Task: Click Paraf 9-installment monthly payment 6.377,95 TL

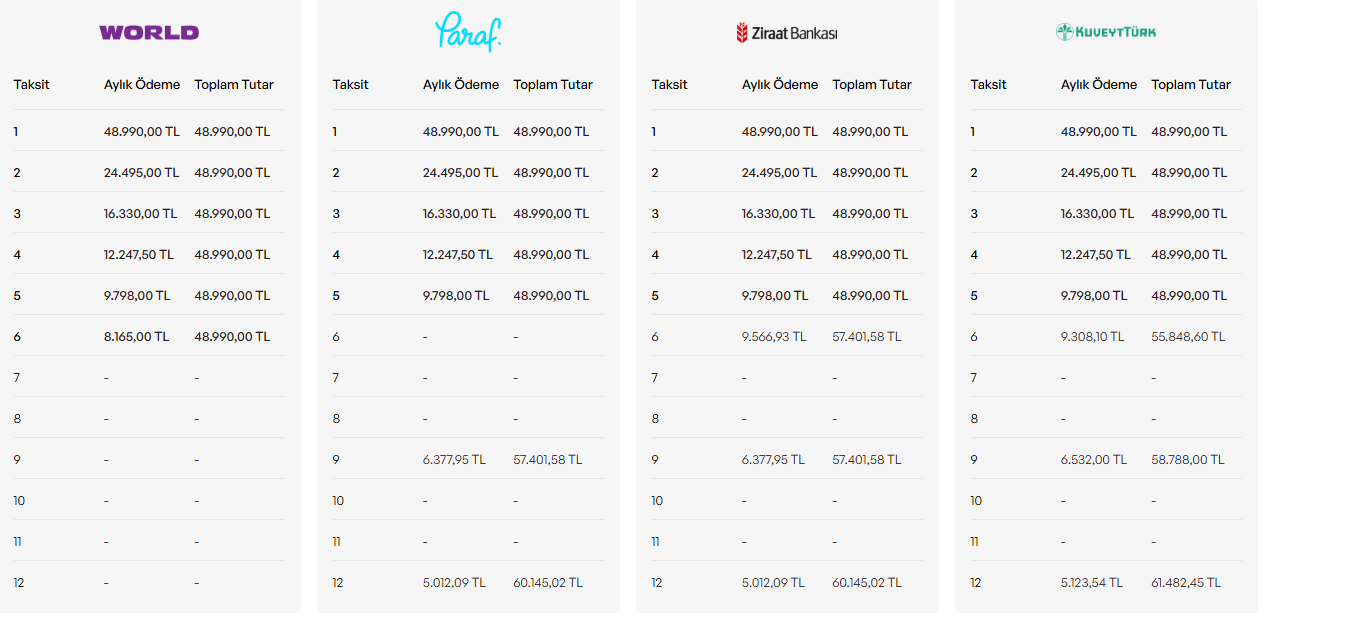Action: [x=454, y=460]
